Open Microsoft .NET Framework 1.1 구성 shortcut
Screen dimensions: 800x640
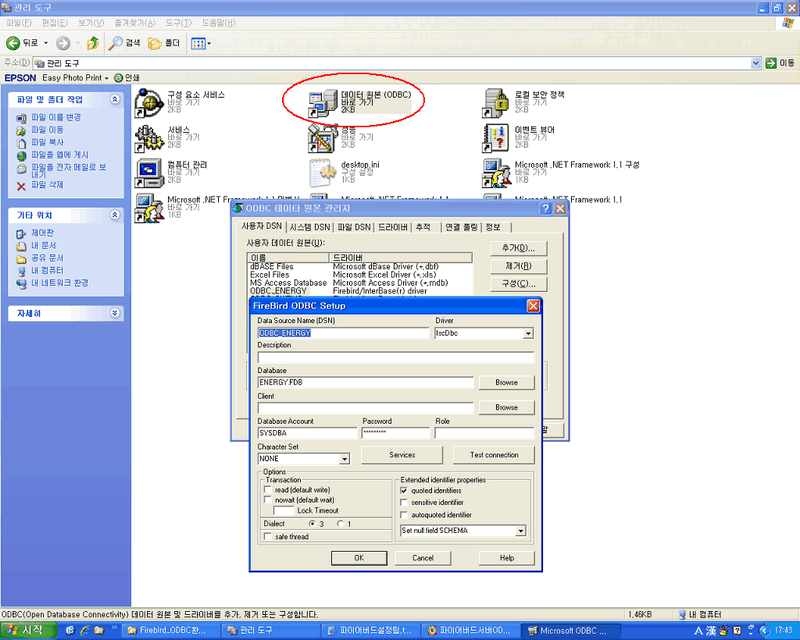tap(496, 173)
